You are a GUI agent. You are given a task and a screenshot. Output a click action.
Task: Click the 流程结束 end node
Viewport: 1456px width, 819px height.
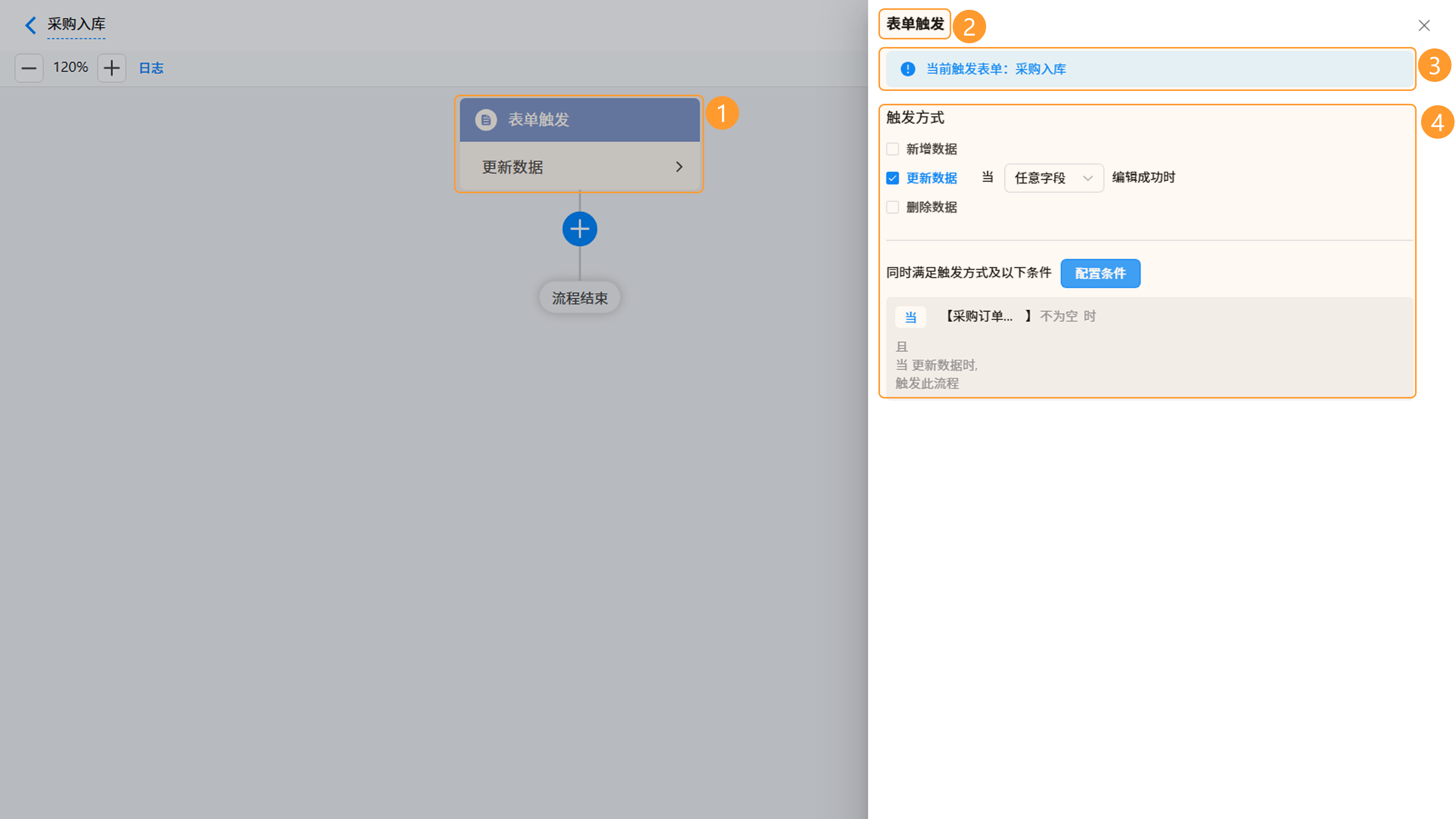coord(579,298)
